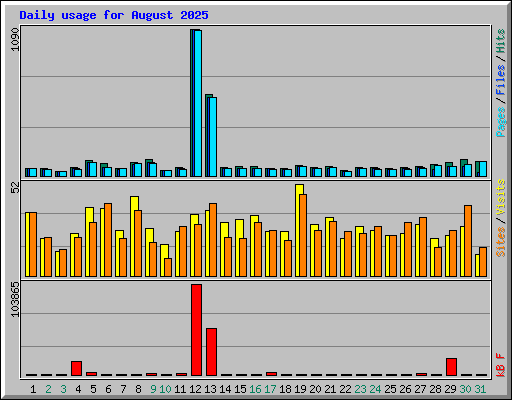Click green day label 2
Viewport: 512px width, 400px height.
tap(48, 389)
